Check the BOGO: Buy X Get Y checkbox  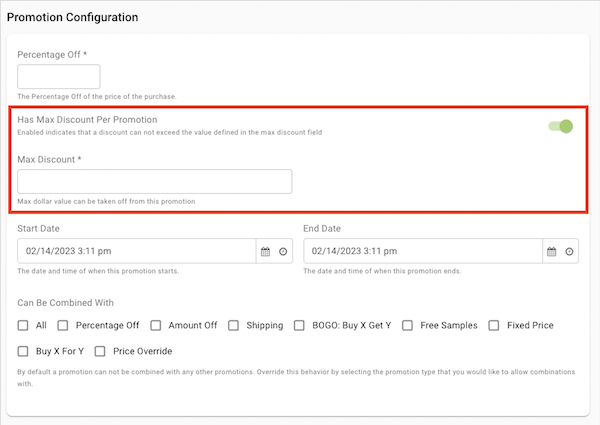point(299,326)
